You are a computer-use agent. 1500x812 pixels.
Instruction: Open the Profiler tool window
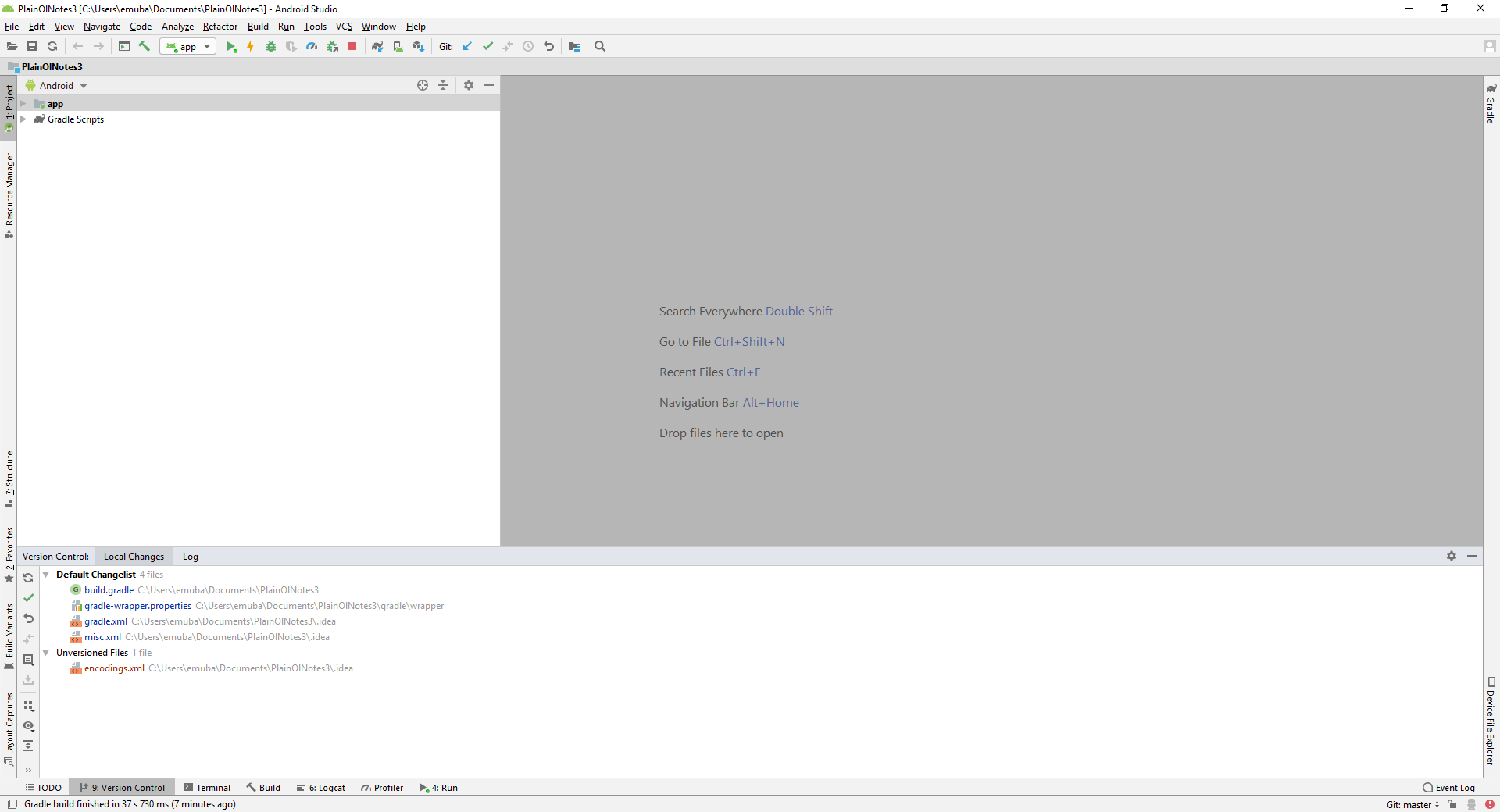pyautogui.click(x=382, y=788)
